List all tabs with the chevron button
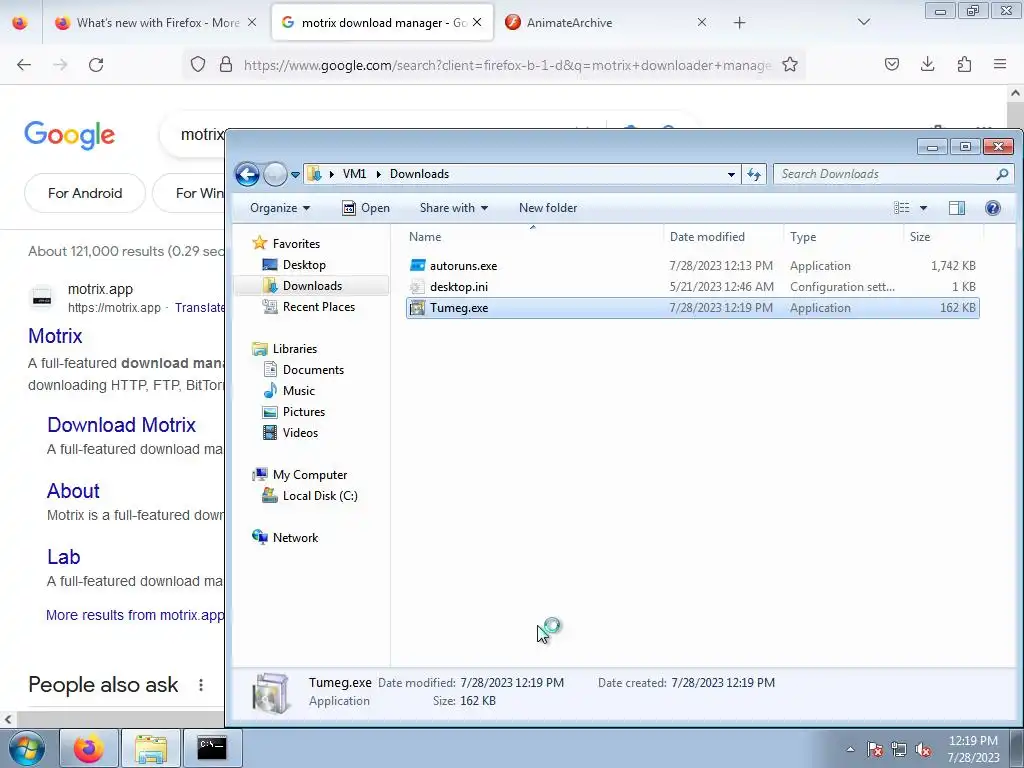 [x=863, y=22]
